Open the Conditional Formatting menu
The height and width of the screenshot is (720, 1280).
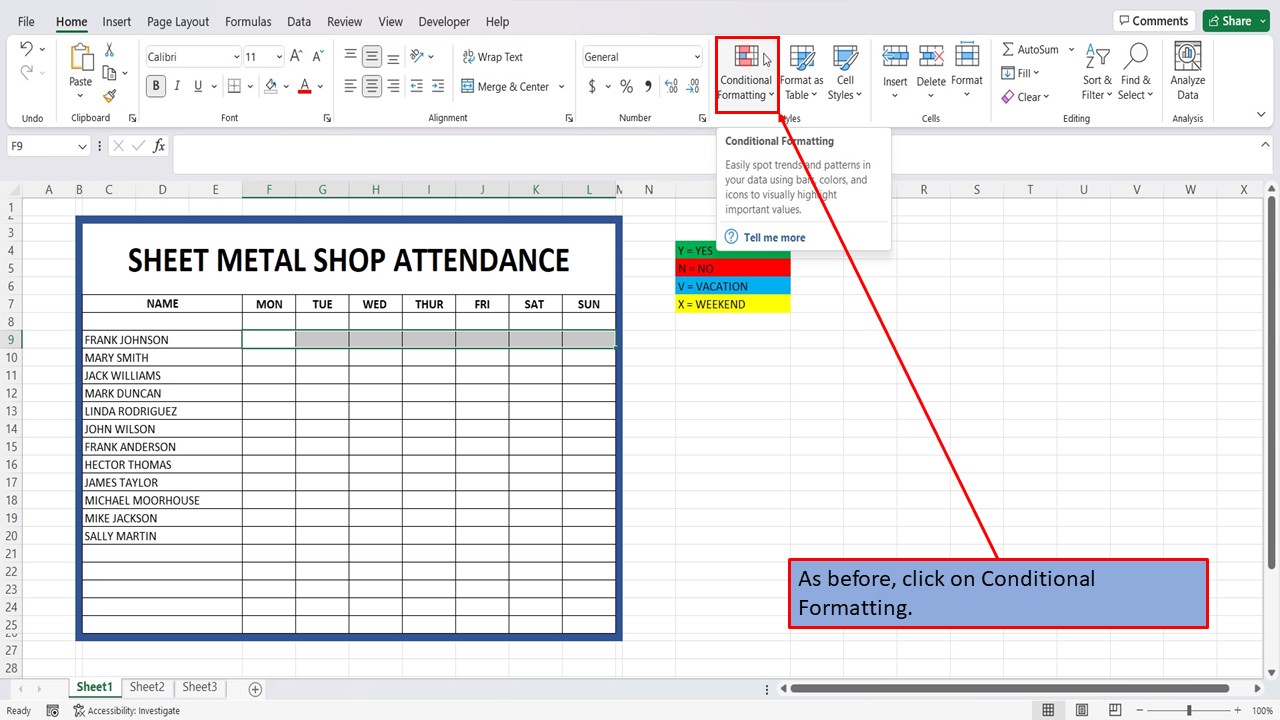click(x=747, y=72)
